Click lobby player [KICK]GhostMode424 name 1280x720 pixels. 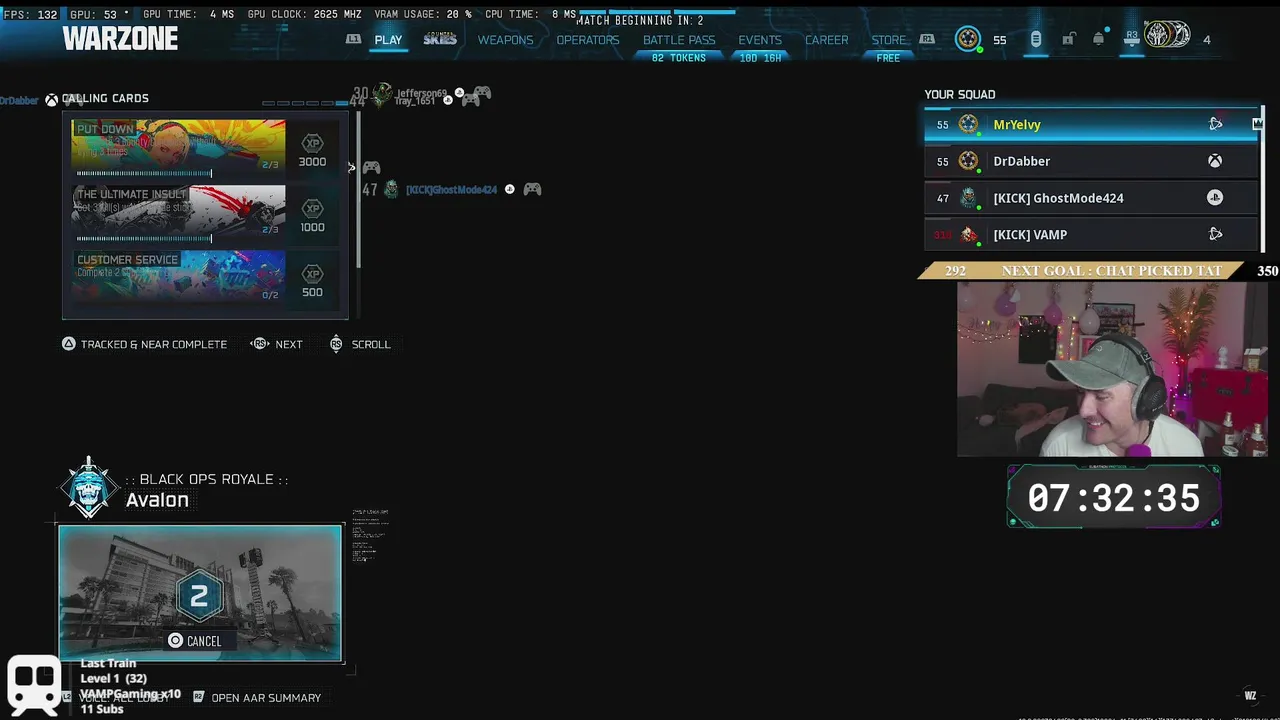click(451, 190)
